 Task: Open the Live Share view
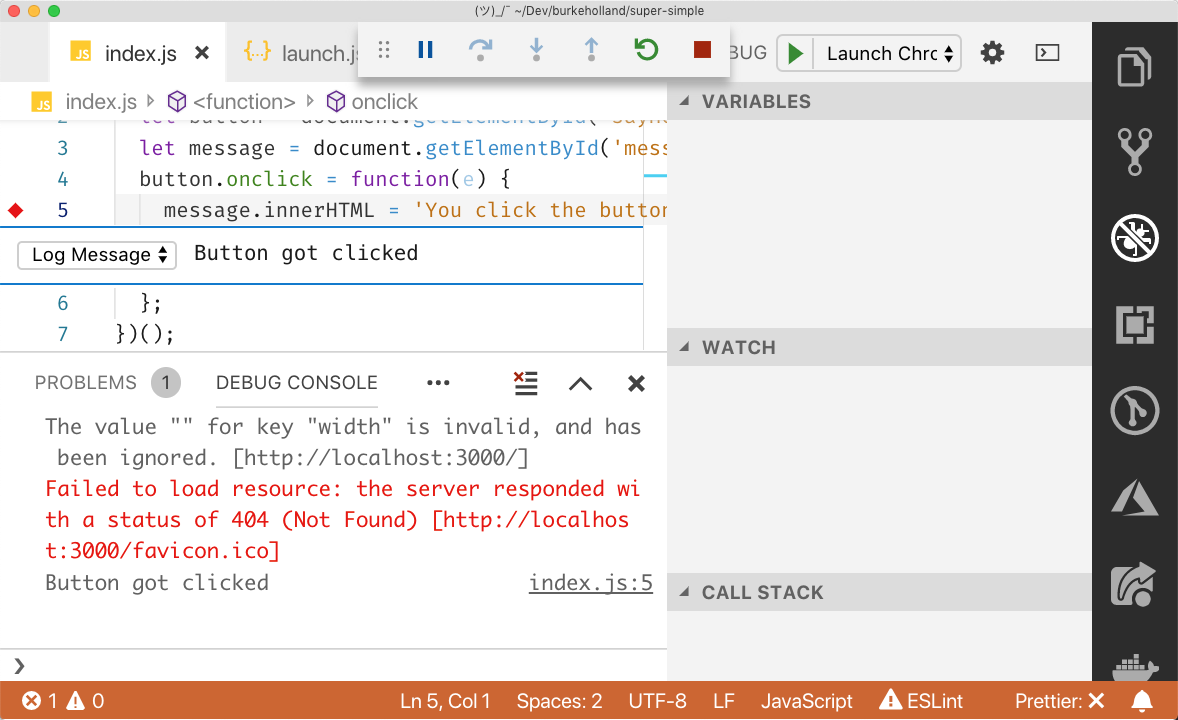[x=1134, y=584]
